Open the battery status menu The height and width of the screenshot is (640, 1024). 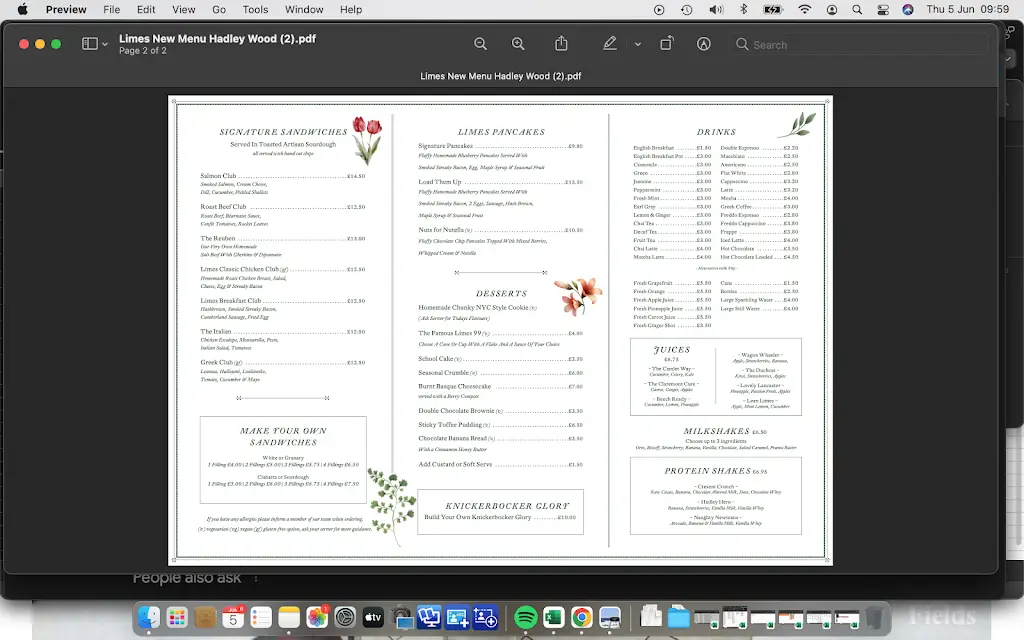pyautogui.click(x=773, y=9)
